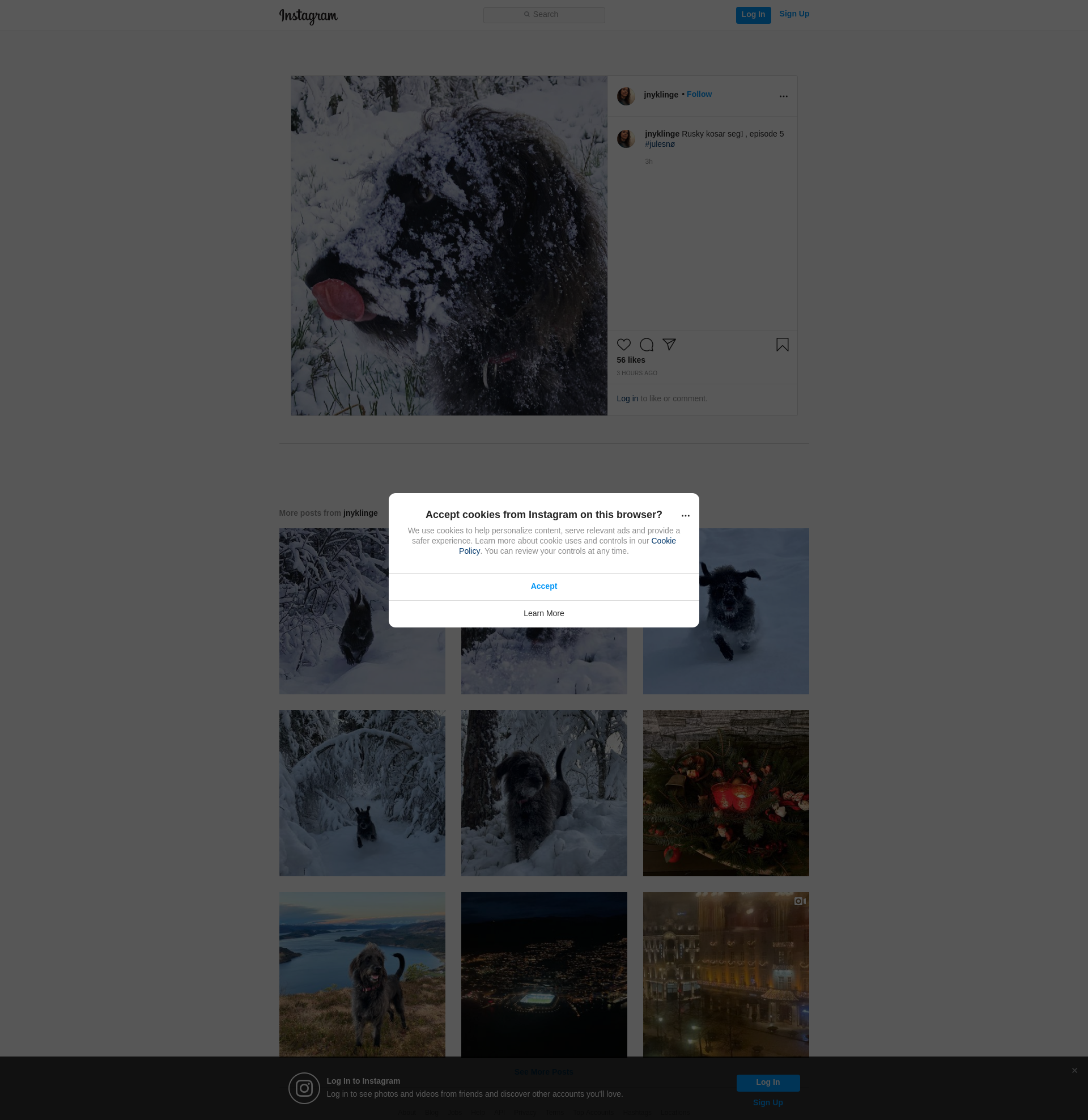Follow the jnyklinge account
This screenshot has height=1120, width=1088.
click(x=699, y=94)
